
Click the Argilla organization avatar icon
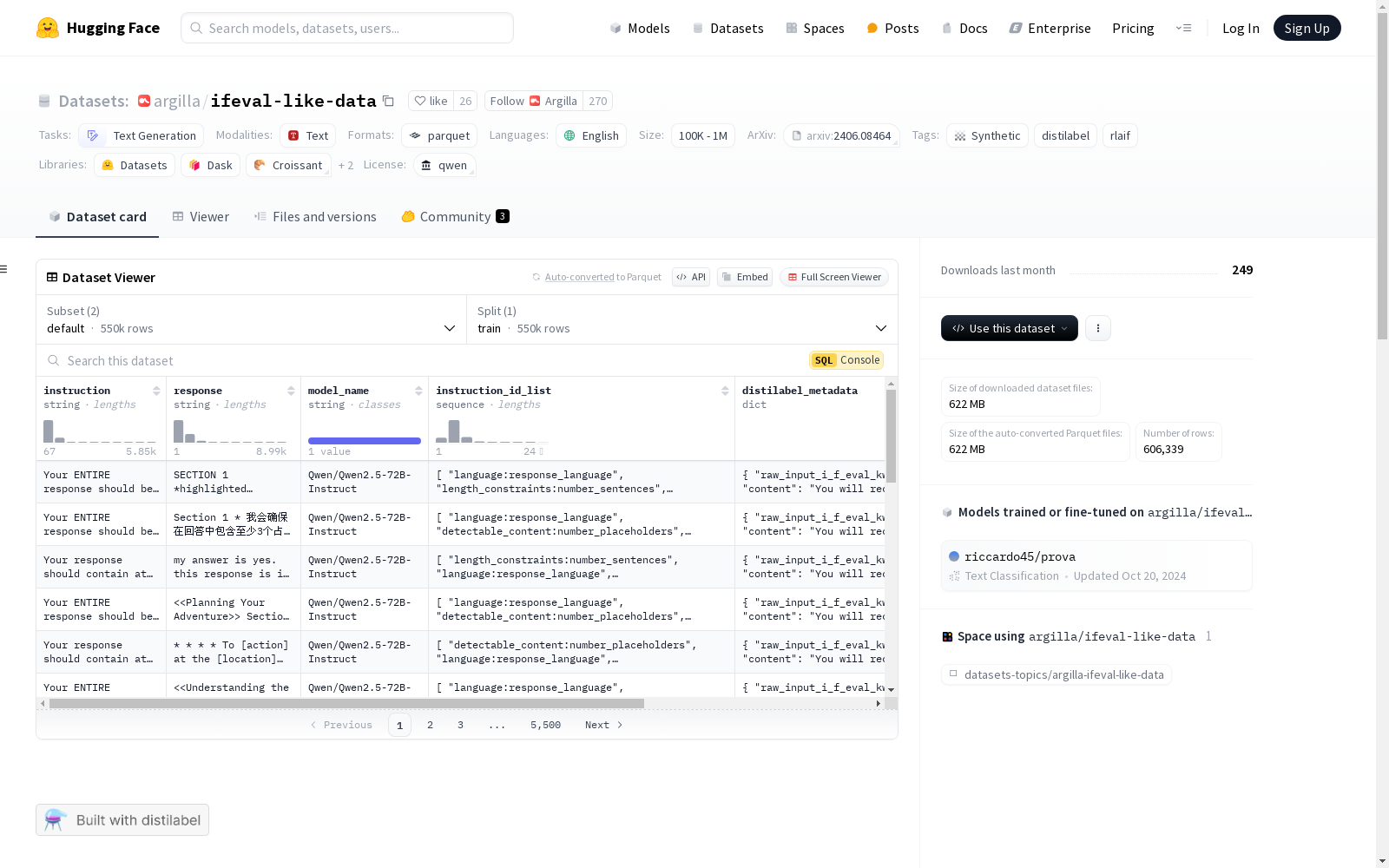pos(144,102)
